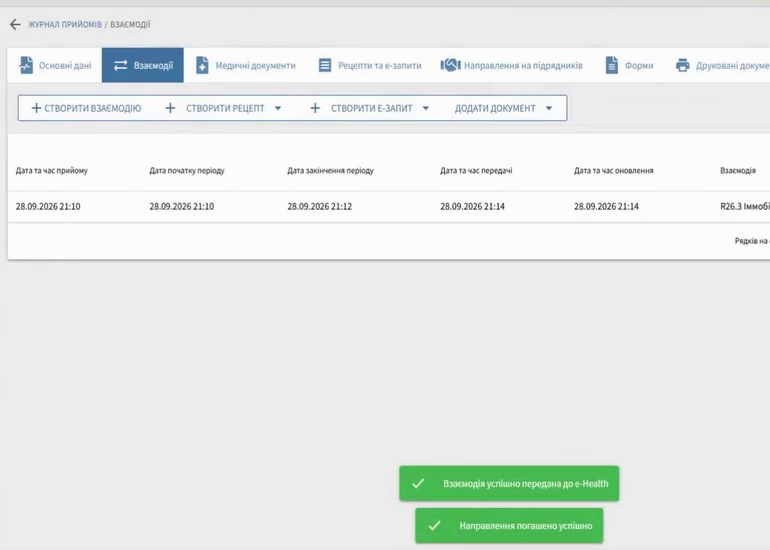Dismiss the Взаємодія успішно передана до e-Health notification
The width and height of the screenshot is (770, 550).
point(509,484)
